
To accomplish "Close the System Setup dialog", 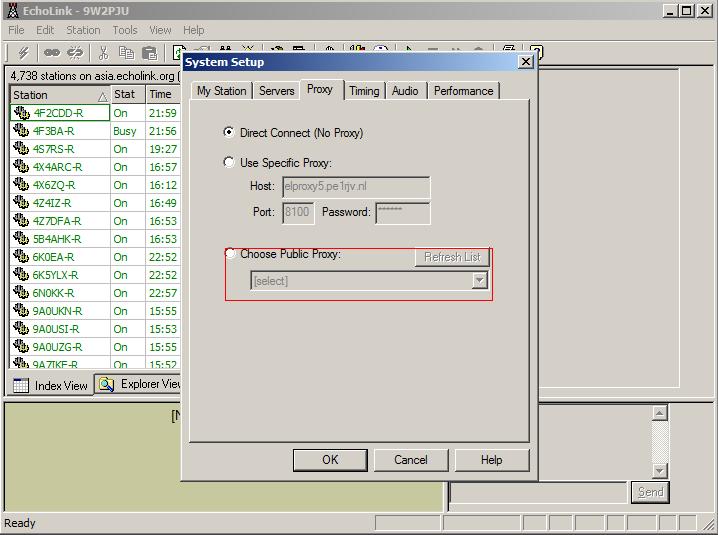I will (526, 62).
